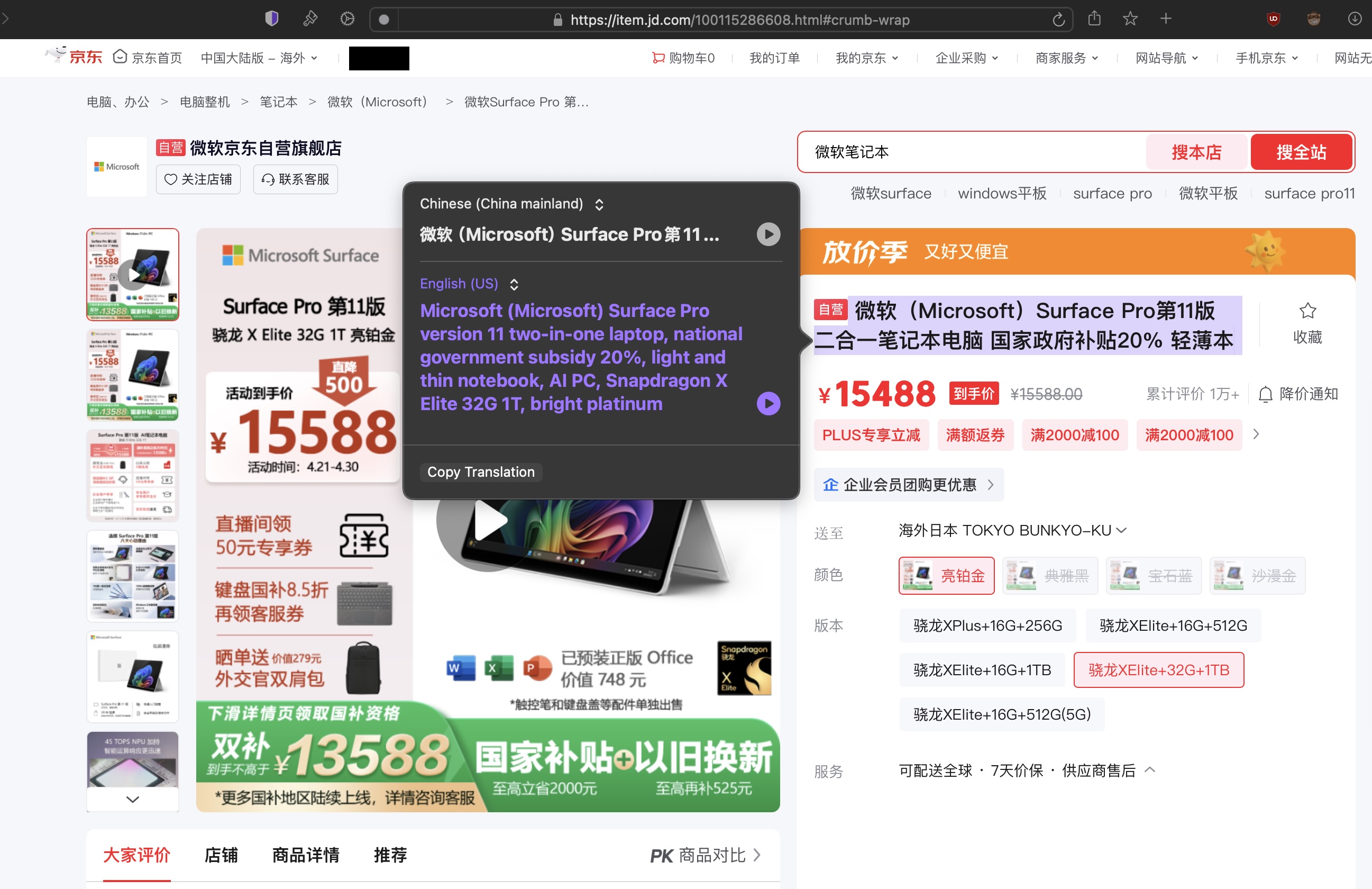Expand 网站导航 menu

click(1166, 58)
